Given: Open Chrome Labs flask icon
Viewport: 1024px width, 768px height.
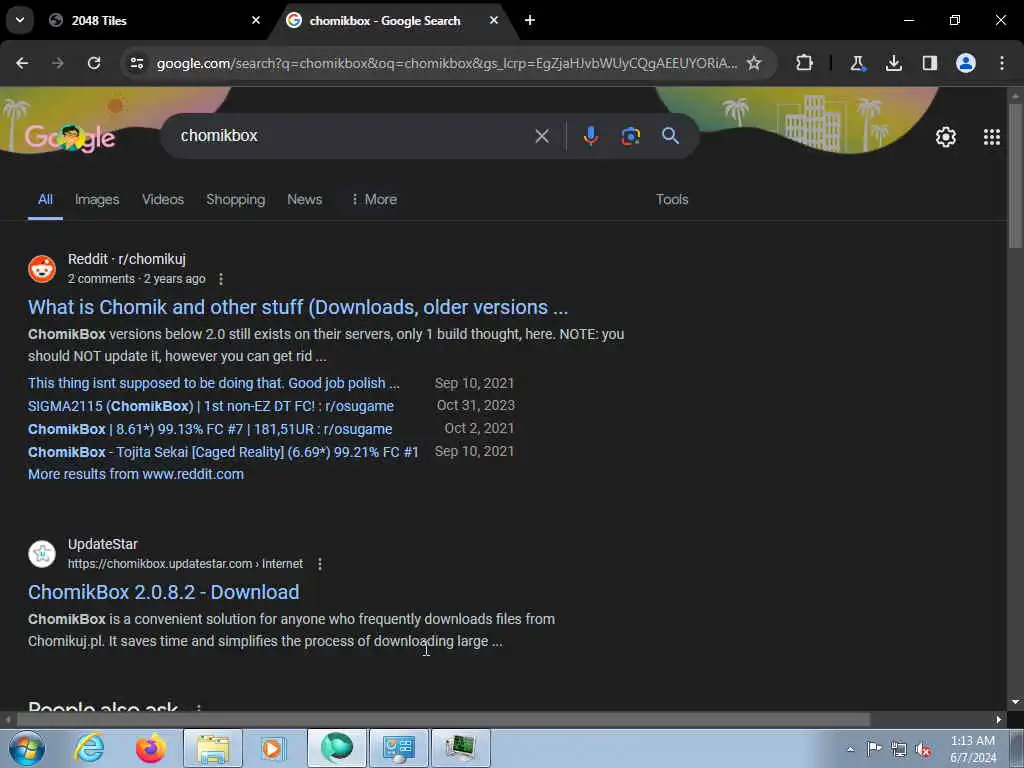Looking at the screenshot, I should [x=857, y=63].
